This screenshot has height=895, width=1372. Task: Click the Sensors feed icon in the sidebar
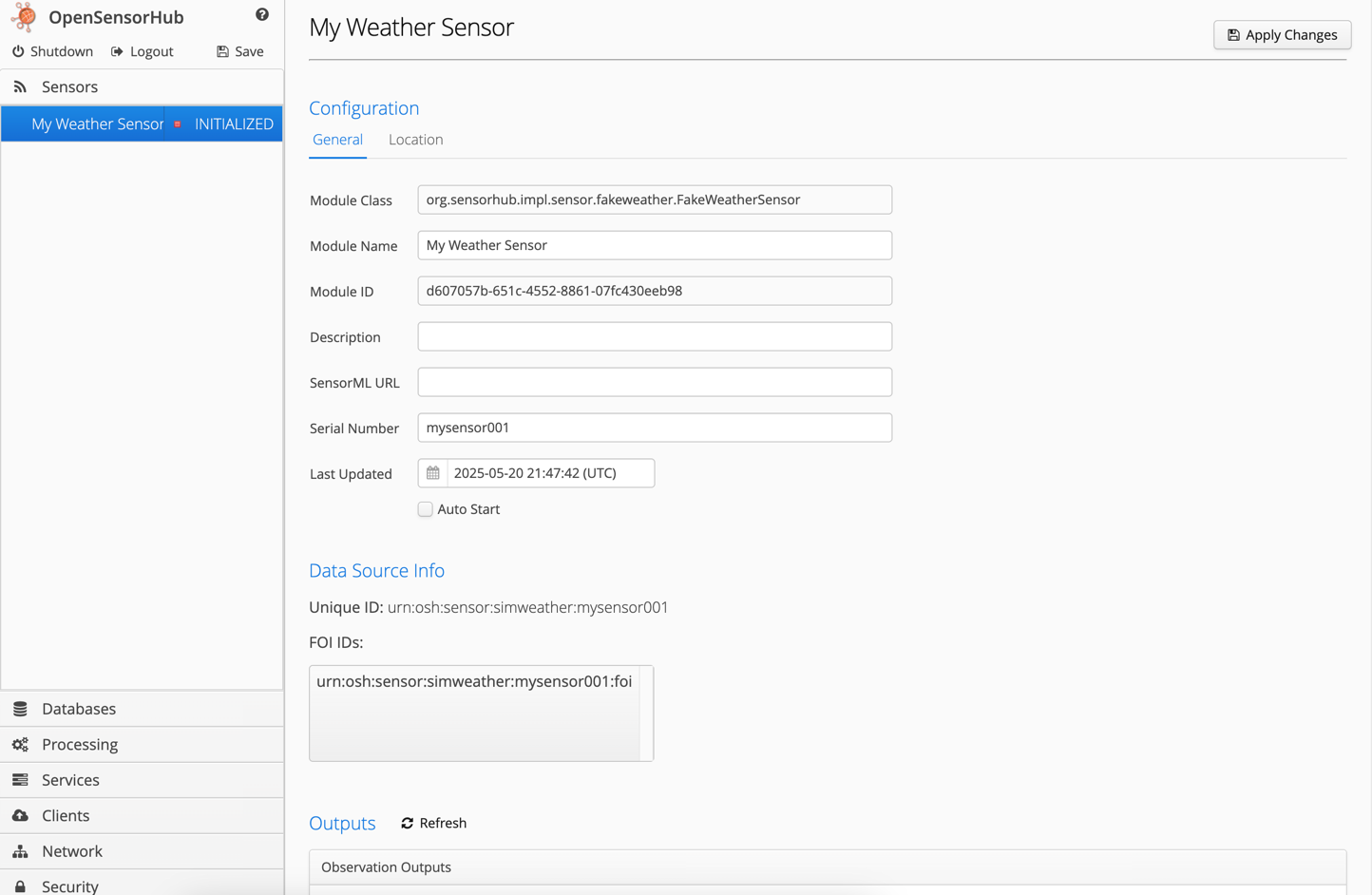click(x=20, y=86)
